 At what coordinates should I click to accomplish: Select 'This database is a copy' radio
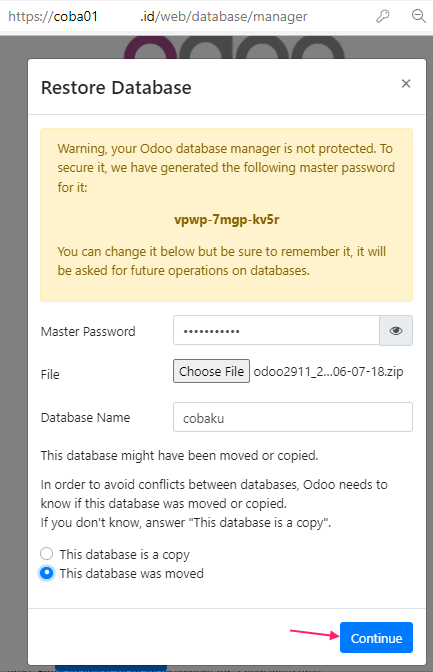(x=46, y=554)
